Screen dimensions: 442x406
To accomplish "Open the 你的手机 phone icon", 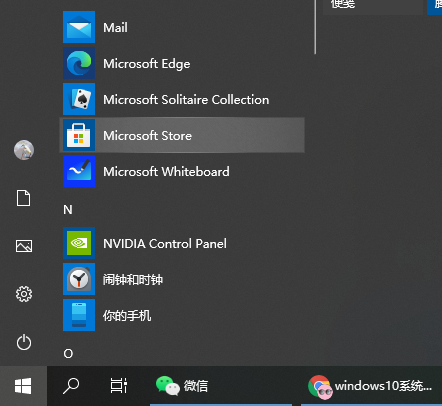I will coord(79,315).
